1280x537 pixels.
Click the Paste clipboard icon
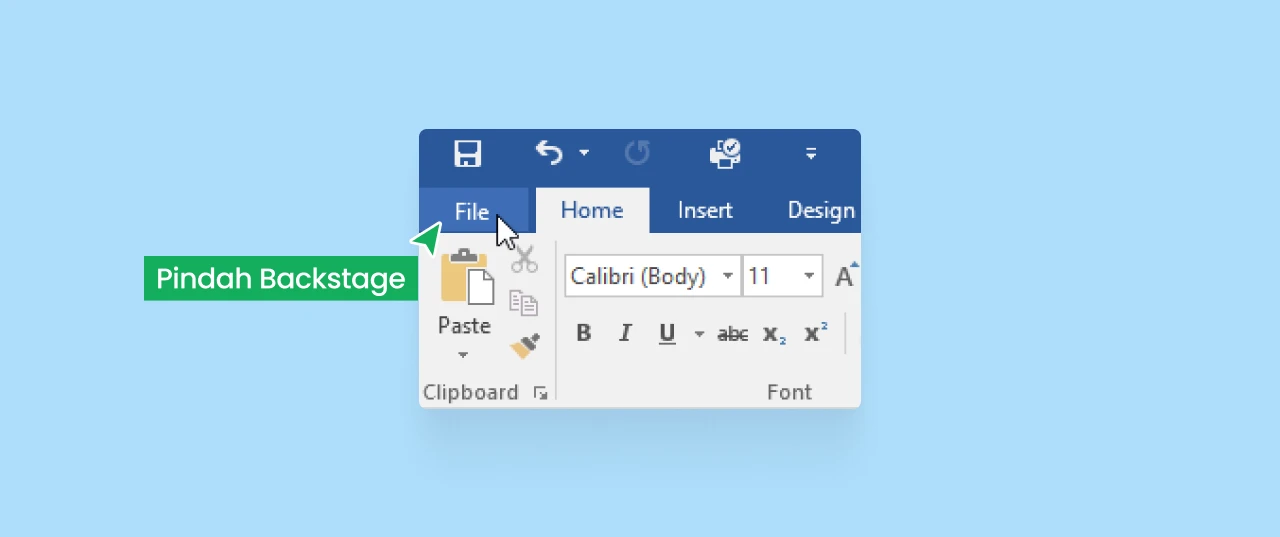[x=467, y=277]
